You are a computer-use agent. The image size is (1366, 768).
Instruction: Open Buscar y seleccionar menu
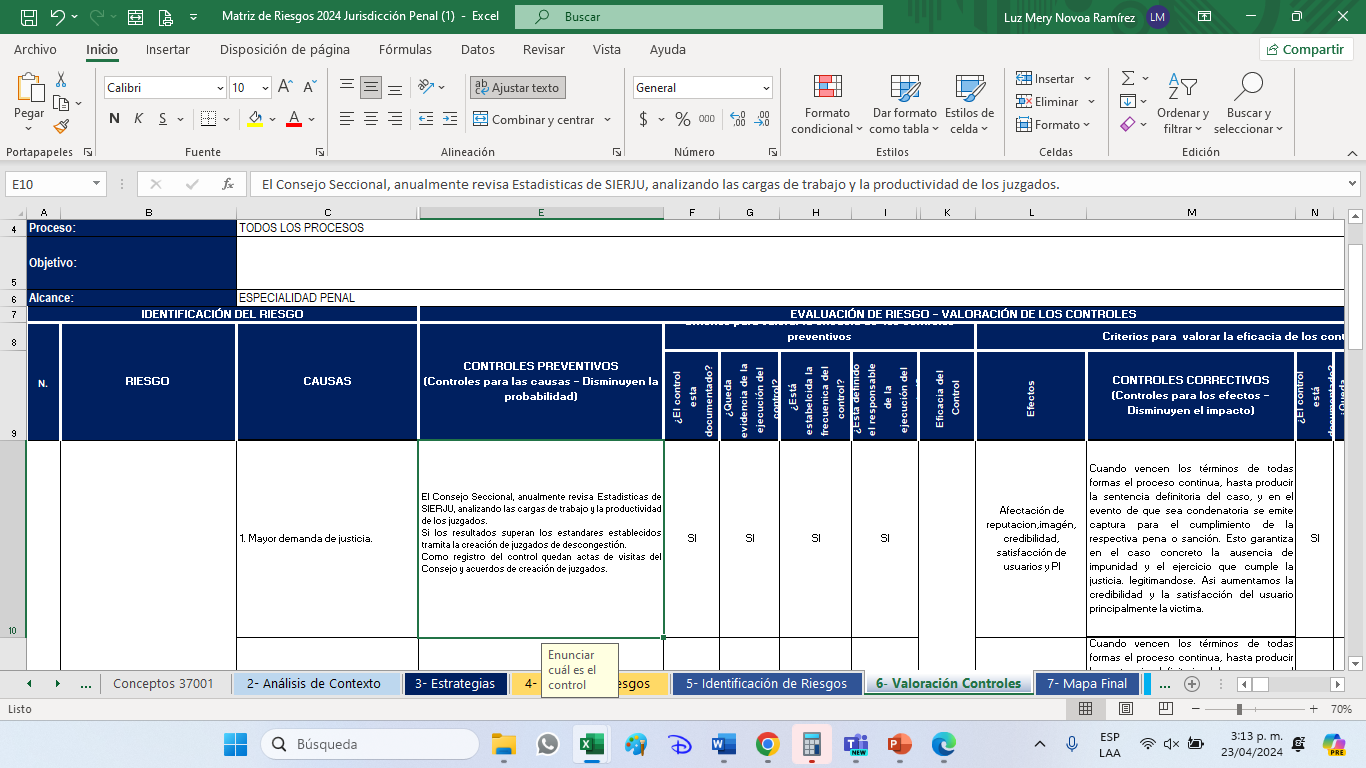[x=1248, y=105]
